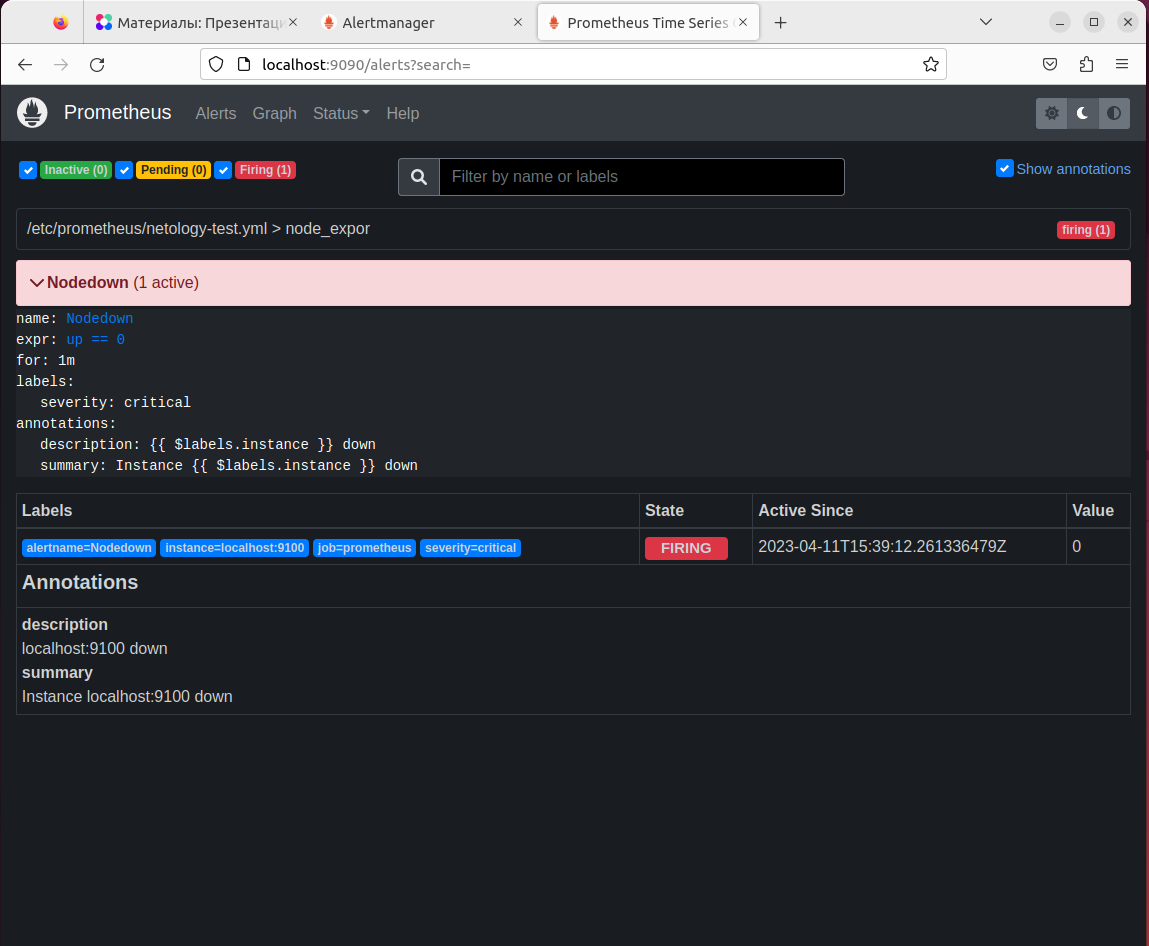
Task: Click the bookmark star icon in address bar
Action: (931, 64)
